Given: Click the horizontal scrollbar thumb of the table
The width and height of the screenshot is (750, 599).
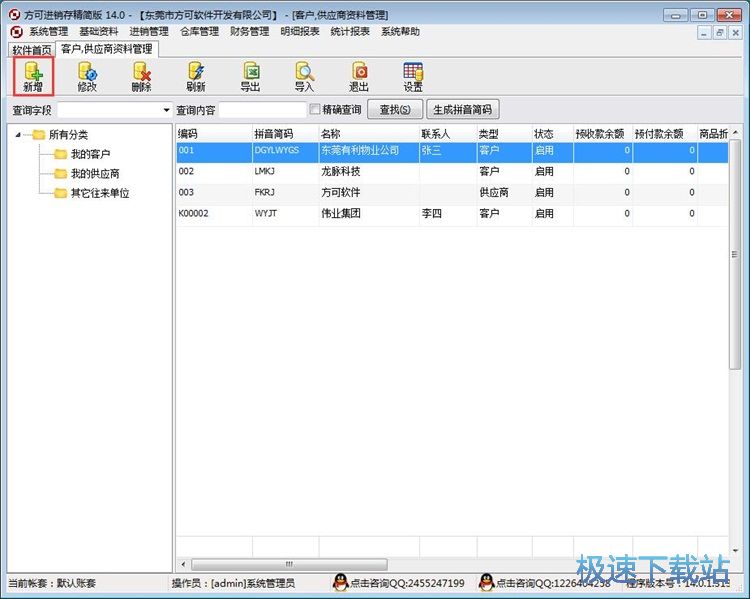Looking at the screenshot, I should pyautogui.click(x=289, y=565).
